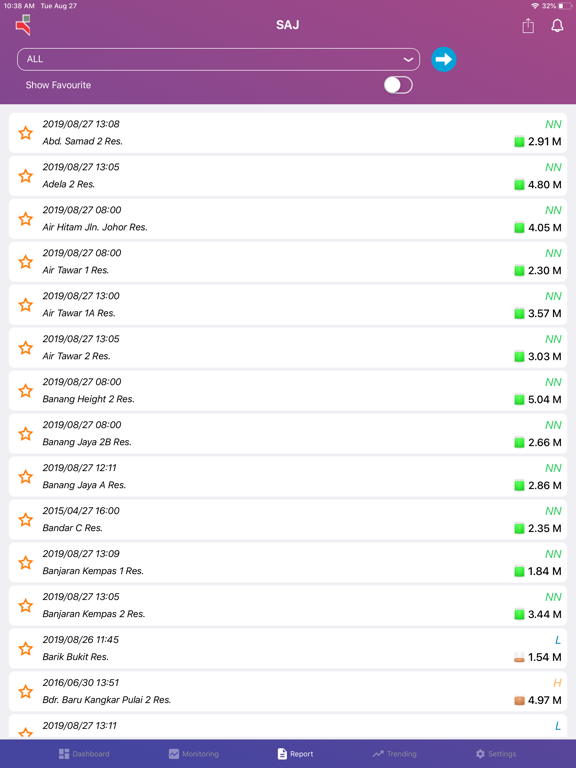The height and width of the screenshot is (768, 576).
Task: Star the Banang Jaya A Res. row
Action: point(25,477)
